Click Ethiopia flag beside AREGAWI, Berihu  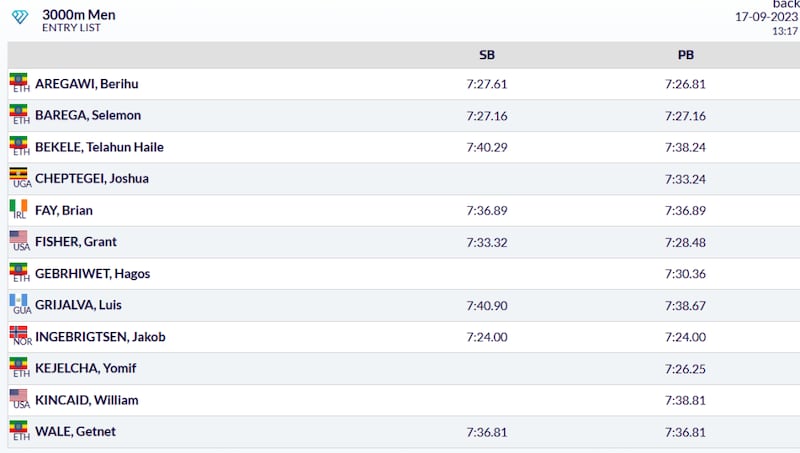[18, 80]
